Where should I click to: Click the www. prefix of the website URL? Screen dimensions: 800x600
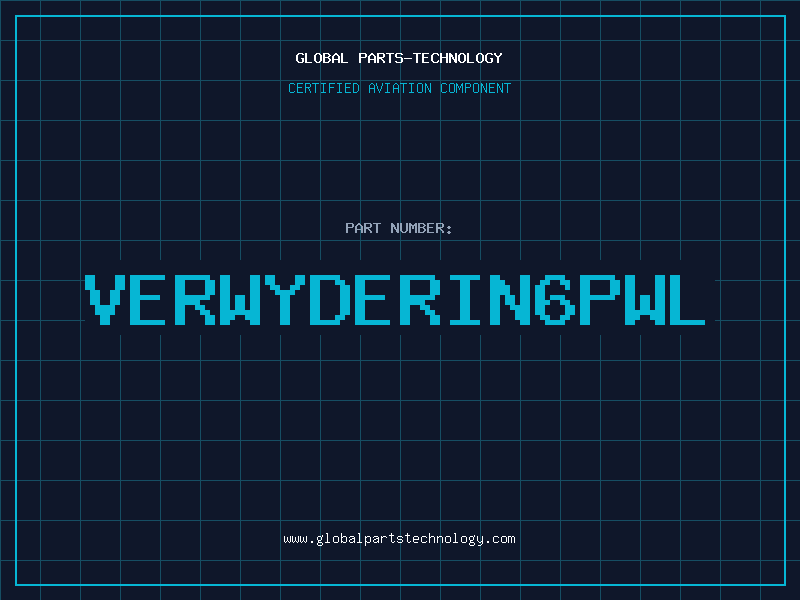pos(299,539)
